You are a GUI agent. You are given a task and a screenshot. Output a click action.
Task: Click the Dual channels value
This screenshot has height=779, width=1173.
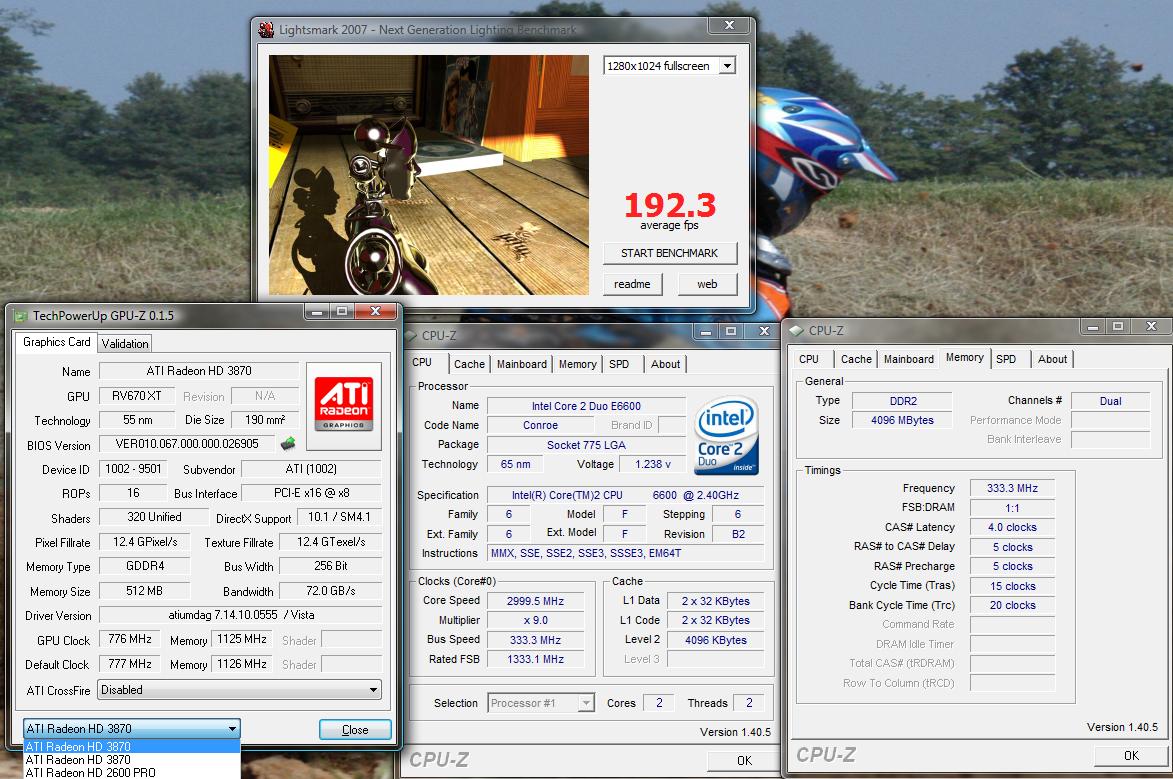point(1110,401)
